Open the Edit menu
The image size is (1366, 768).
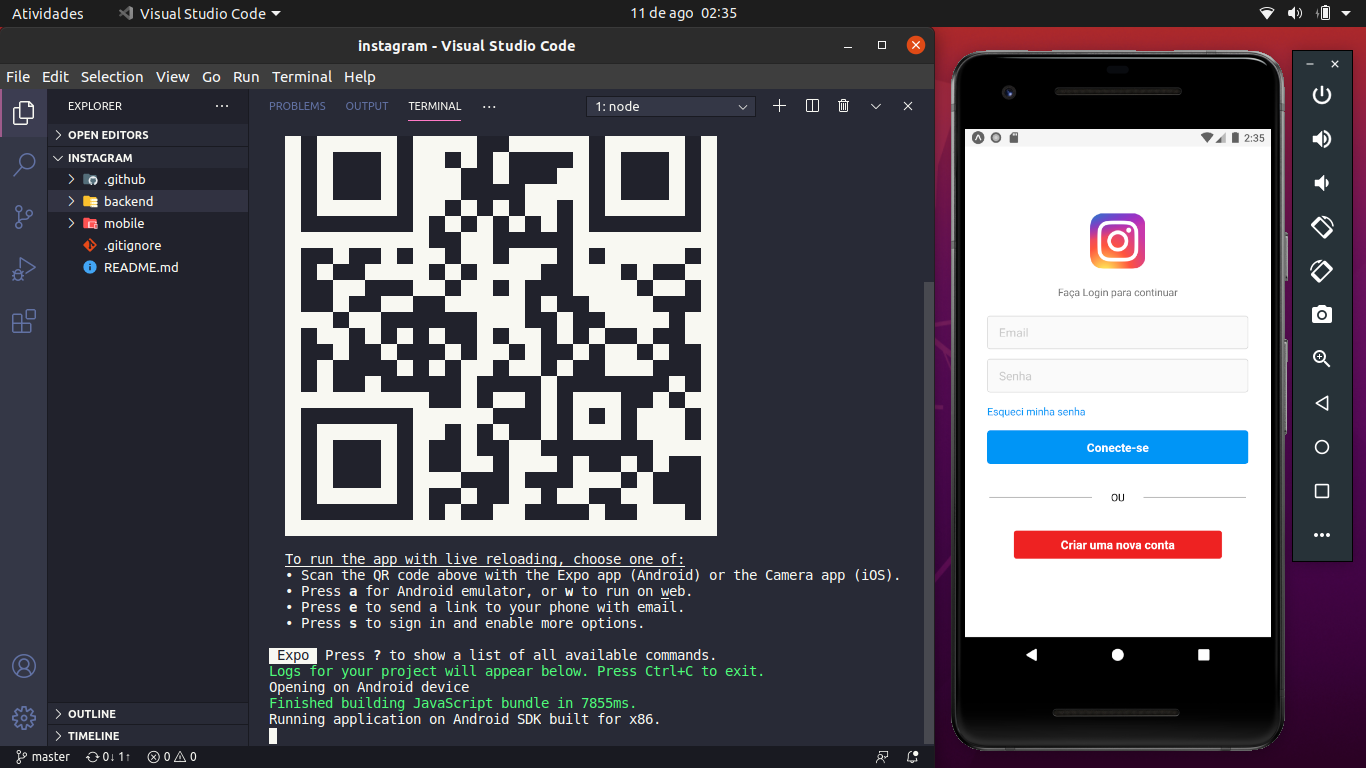pos(55,77)
